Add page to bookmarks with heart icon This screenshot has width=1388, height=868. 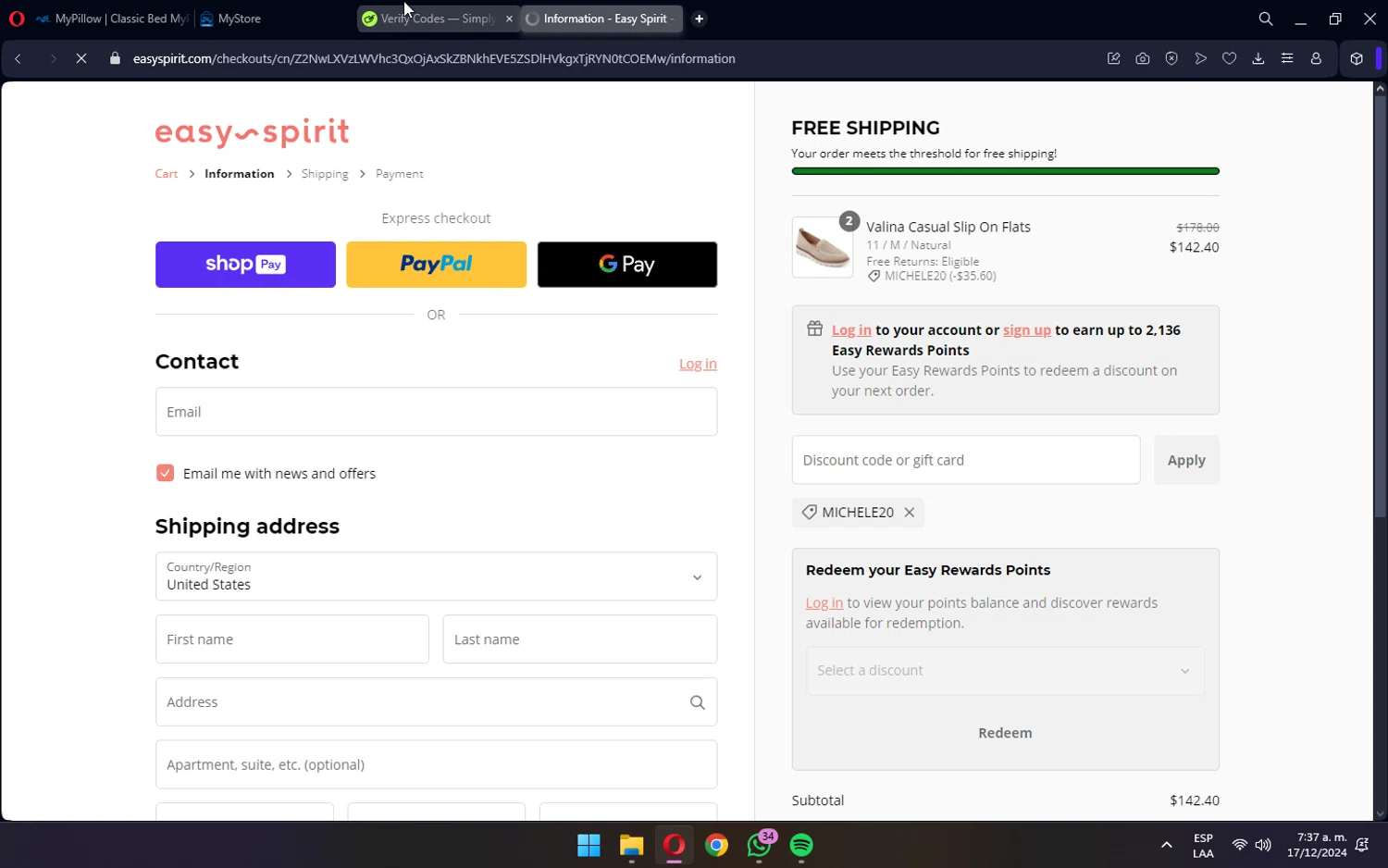point(1229,58)
